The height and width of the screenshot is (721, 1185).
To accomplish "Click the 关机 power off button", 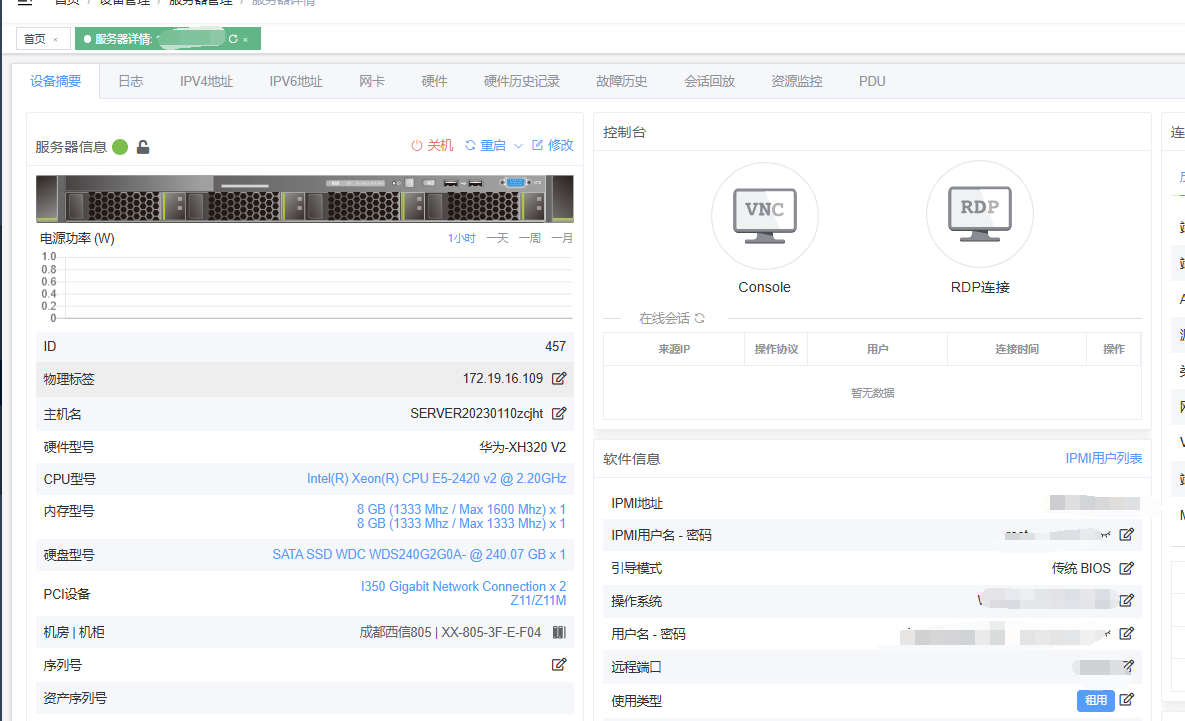I will pyautogui.click(x=432, y=145).
